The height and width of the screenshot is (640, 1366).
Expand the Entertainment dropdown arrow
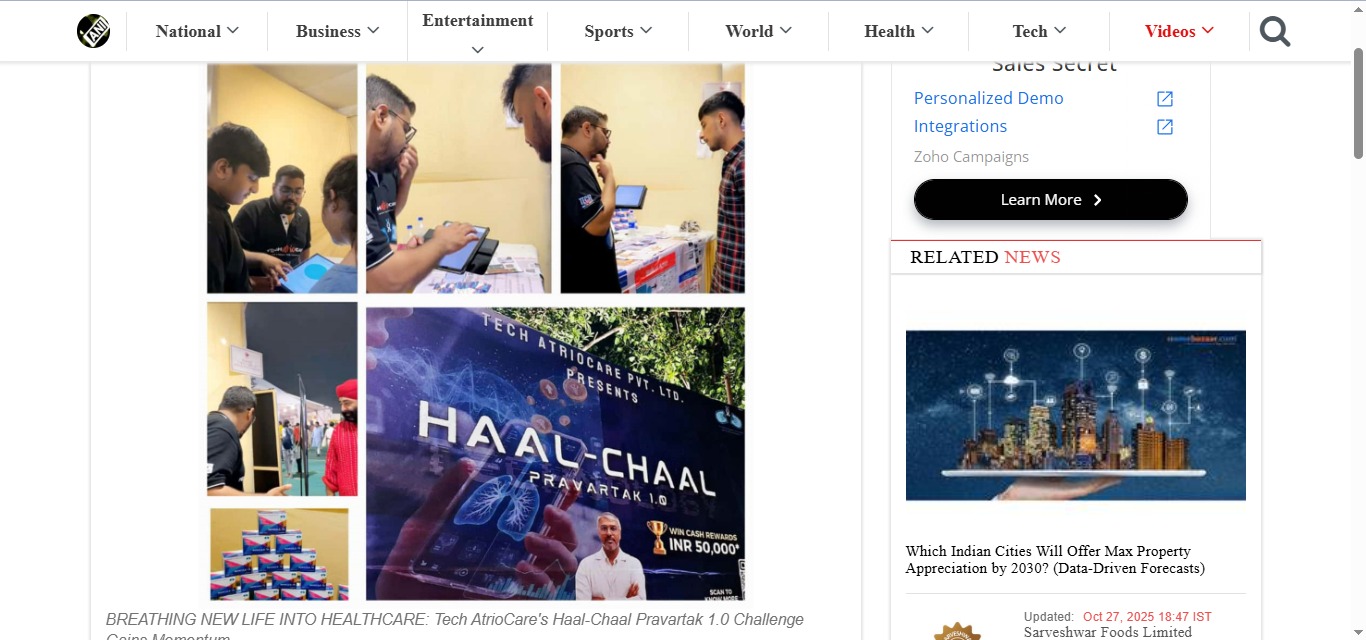[x=477, y=49]
